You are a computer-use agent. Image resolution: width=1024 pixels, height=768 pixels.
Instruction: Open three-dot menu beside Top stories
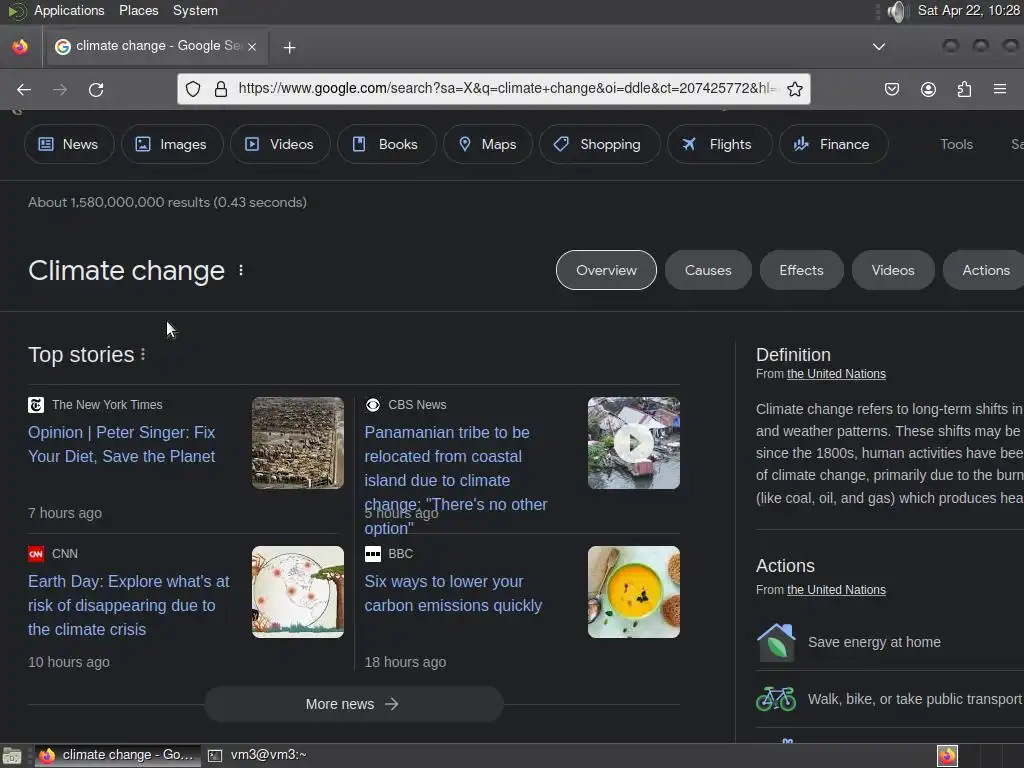(143, 355)
